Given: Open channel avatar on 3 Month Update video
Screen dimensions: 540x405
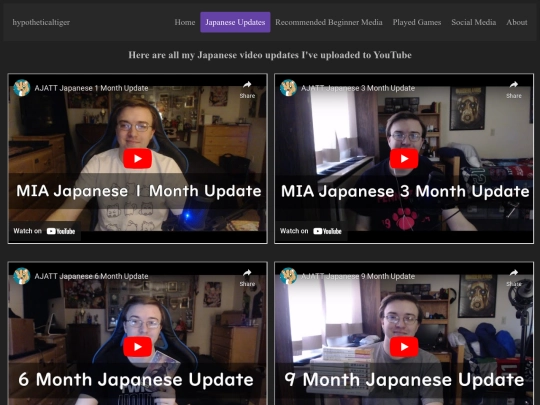Looking at the screenshot, I should pos(288,88).
